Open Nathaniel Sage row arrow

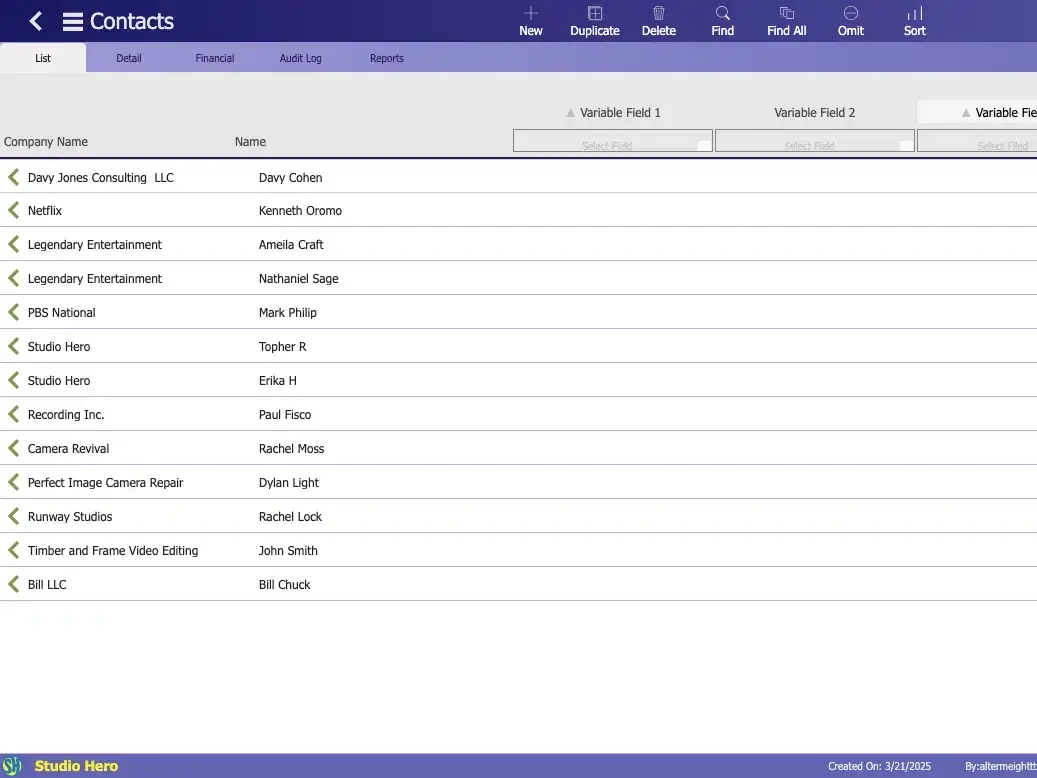(13, 278)
